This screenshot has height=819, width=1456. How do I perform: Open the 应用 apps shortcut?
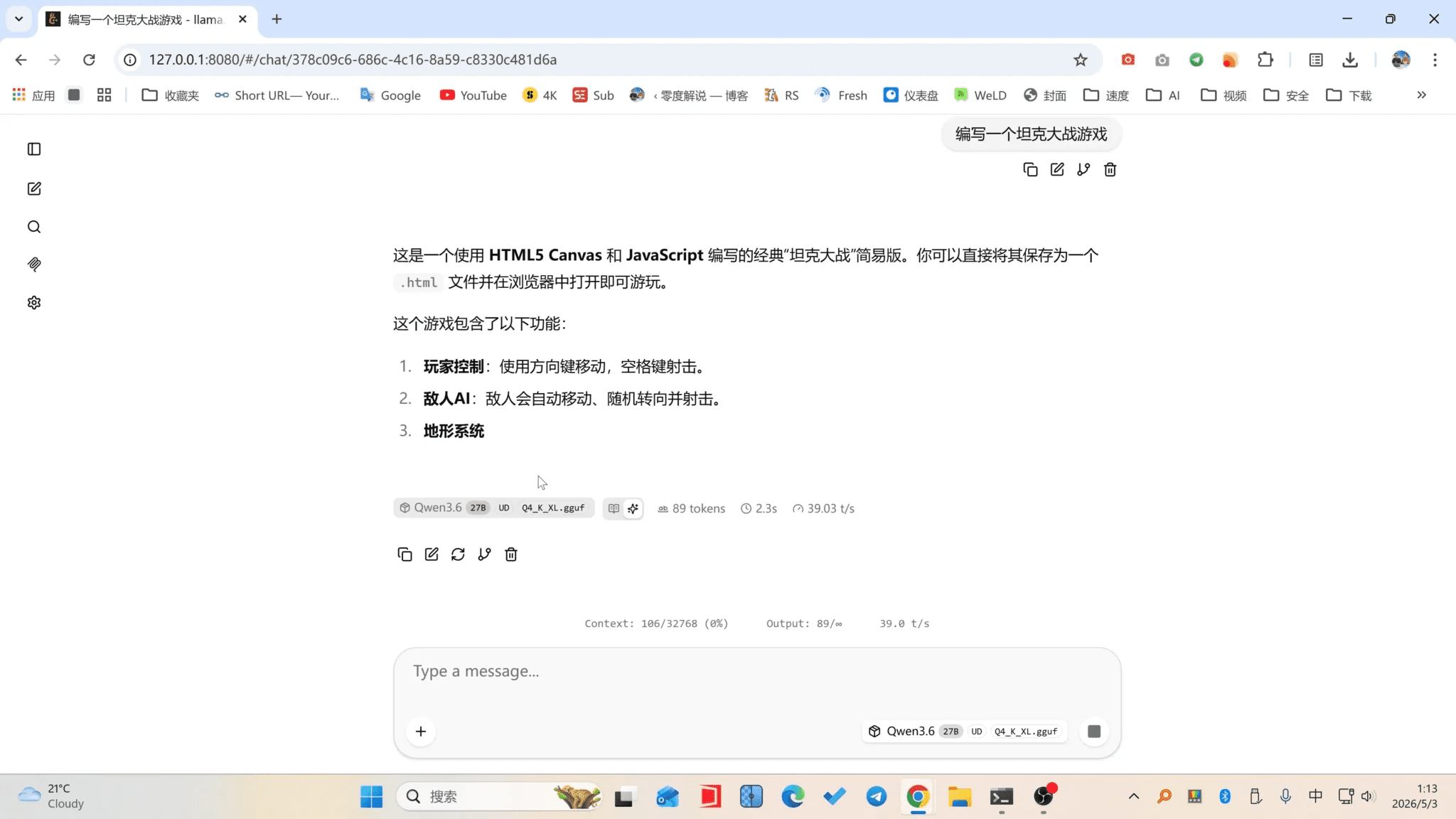coord(33,95)
